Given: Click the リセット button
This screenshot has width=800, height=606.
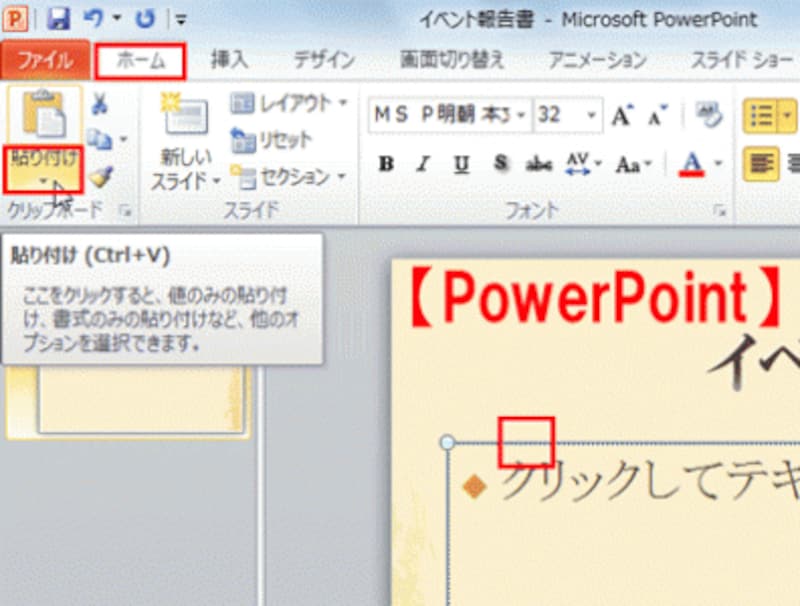Looking at the screenshot, I should [x=271, y=140].
